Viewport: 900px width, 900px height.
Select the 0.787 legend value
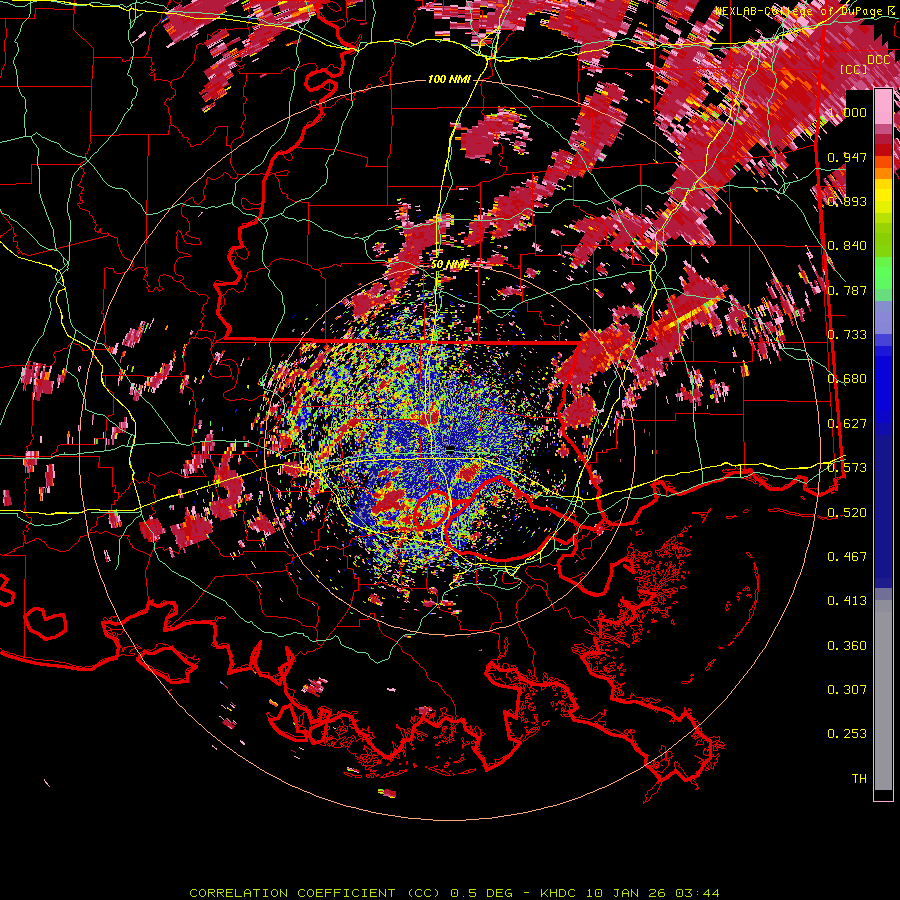[847, 290]
